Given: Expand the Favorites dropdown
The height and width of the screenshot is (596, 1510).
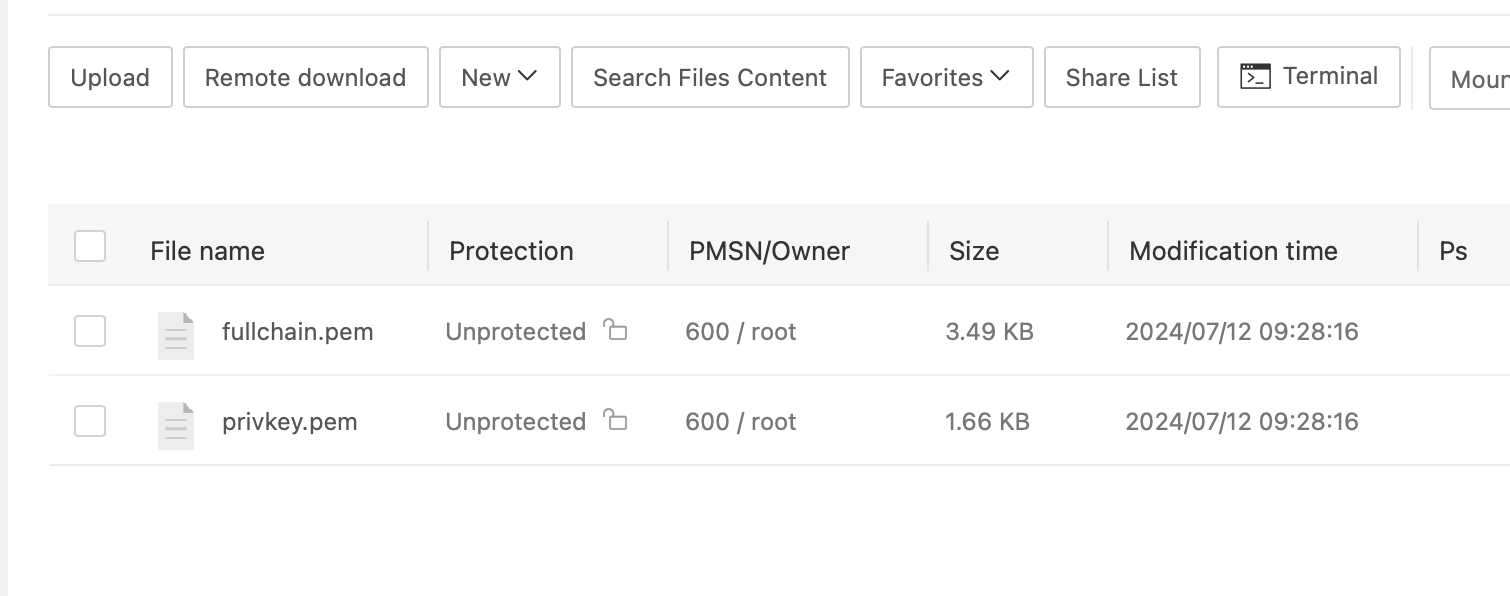Looking at the screenshot, I should click(945, 78).
